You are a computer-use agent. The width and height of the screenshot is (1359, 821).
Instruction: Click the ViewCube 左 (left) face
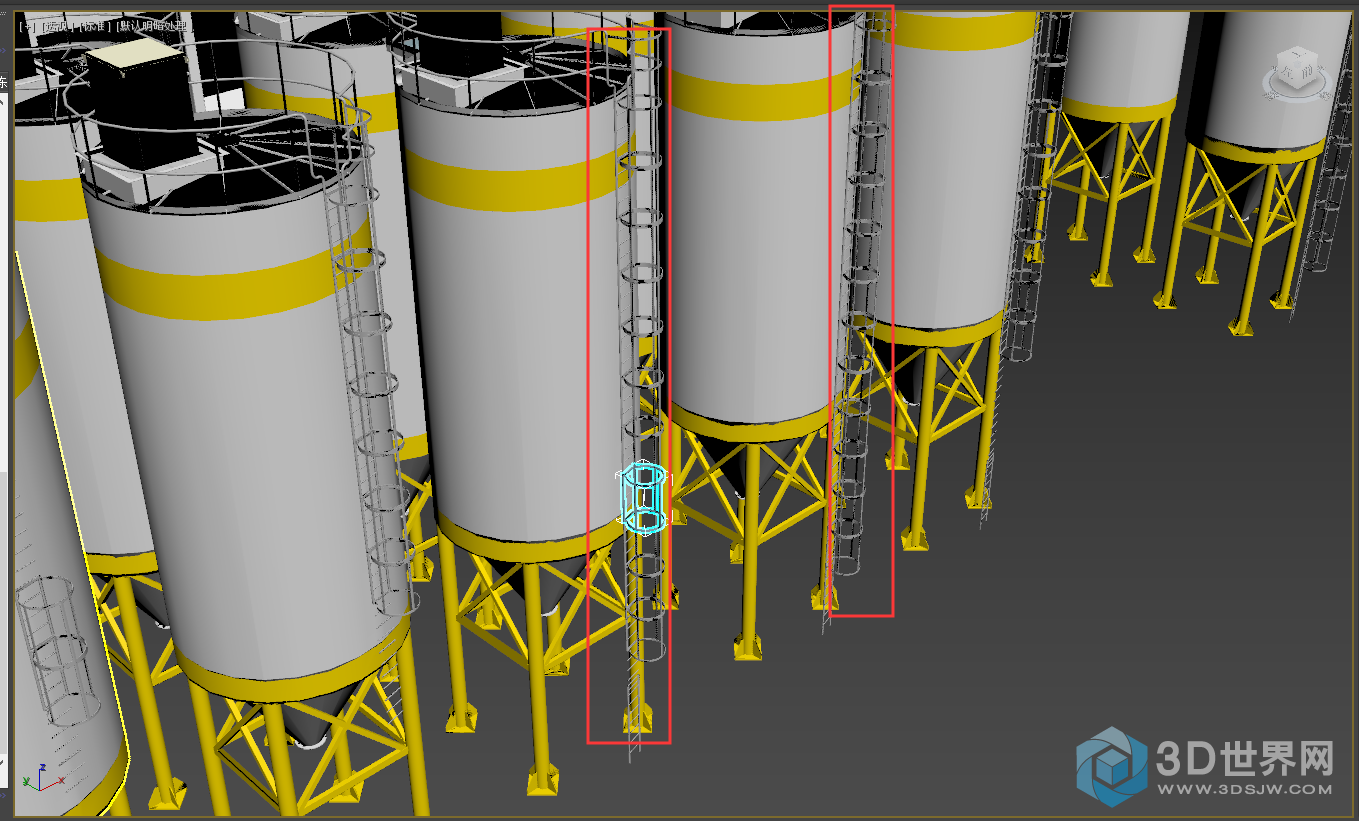1287,72
